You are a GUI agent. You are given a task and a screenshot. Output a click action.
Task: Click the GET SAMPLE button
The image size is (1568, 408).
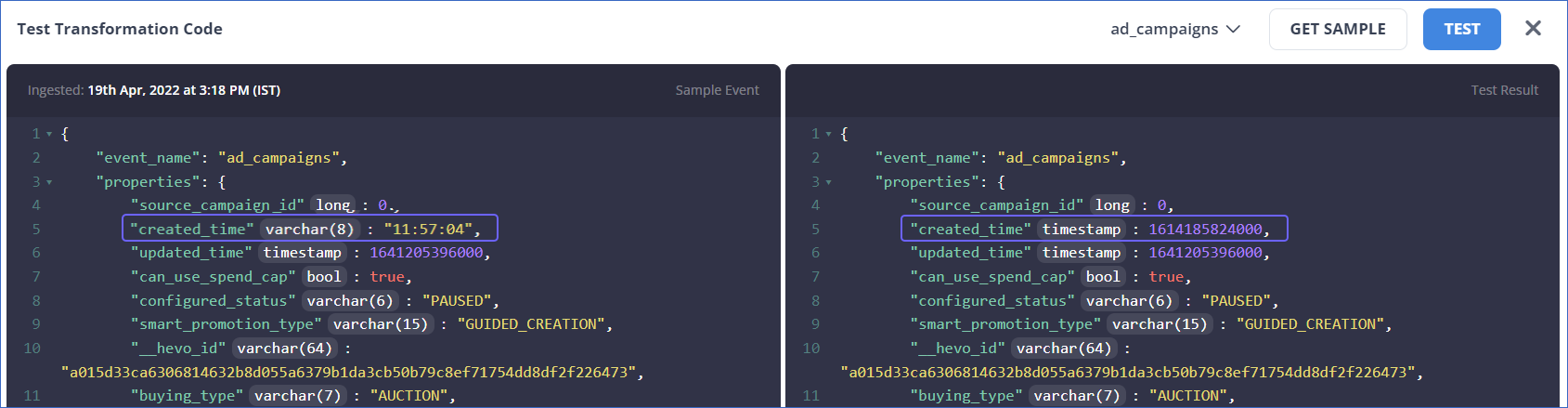pyautogui.click(x=1338, y=29)
